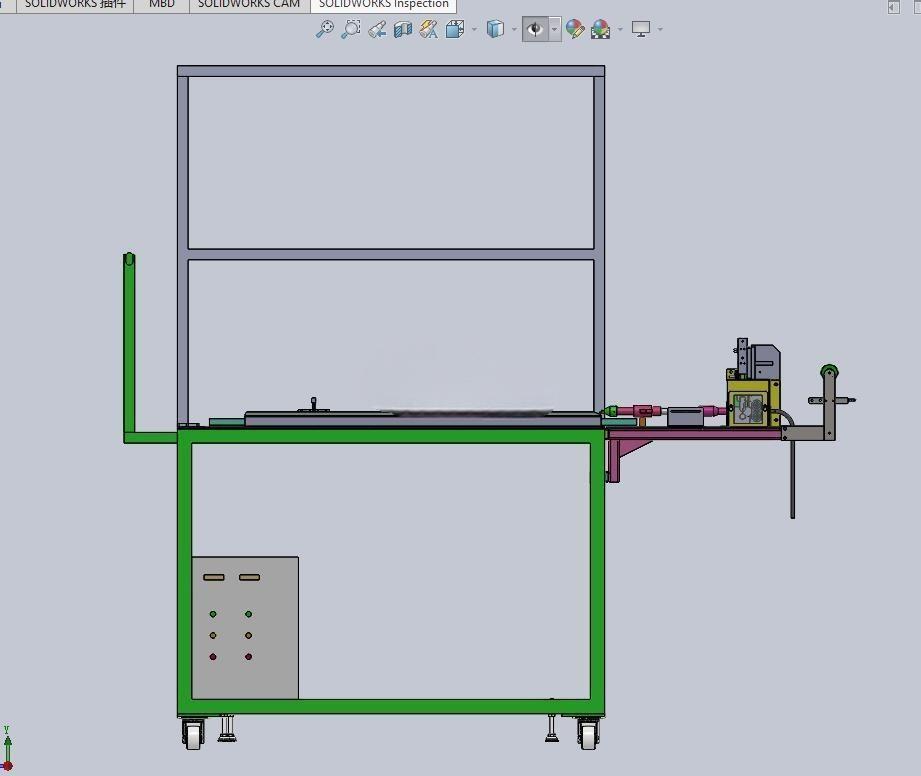Click the Zoom to Fit icon
The width and height of the screenshot is (921, 776).
coord(324,29)
